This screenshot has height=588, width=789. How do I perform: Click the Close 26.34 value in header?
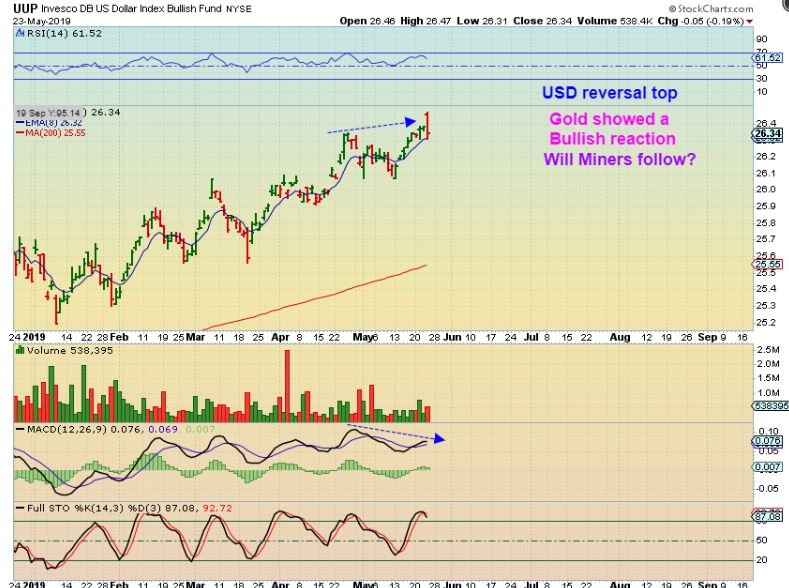[542, 21]
